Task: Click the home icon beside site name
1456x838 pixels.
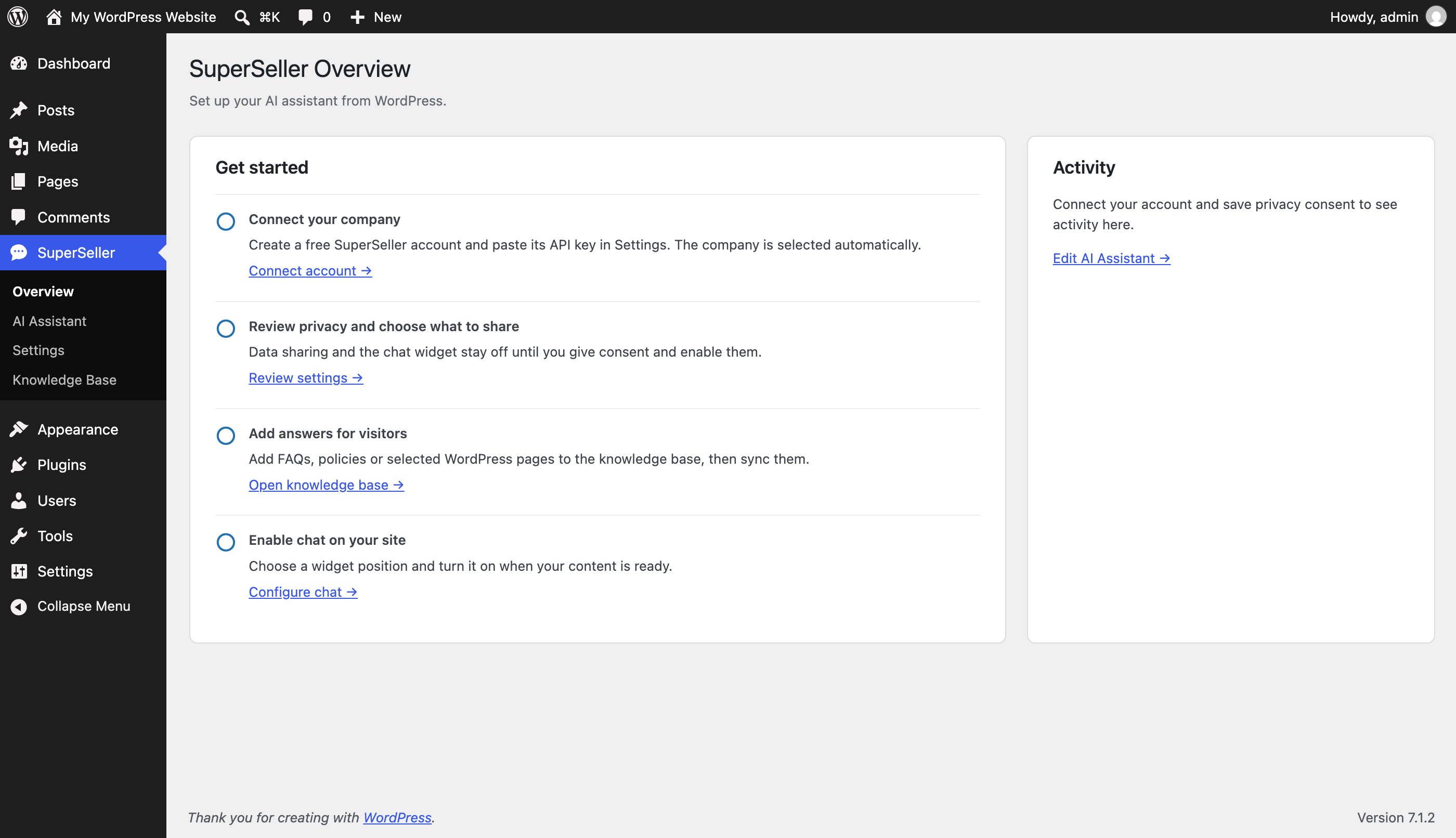Action: (x=54, y=17)
